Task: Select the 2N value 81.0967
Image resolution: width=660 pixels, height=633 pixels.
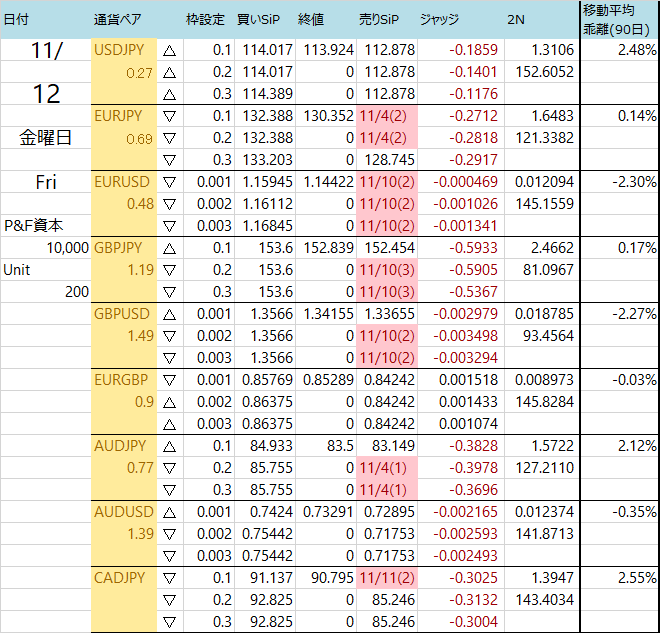Action: [x=548, y=270]
